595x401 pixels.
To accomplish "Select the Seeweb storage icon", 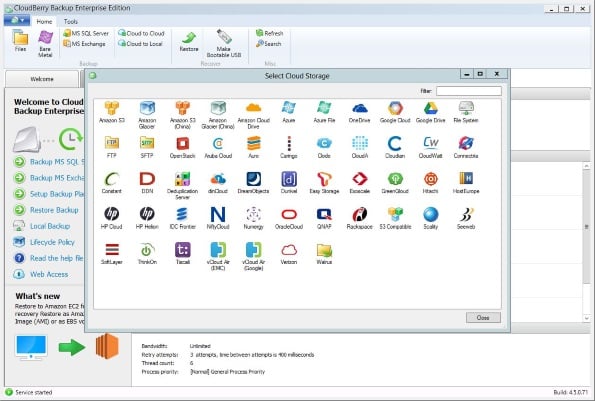I will coord(466,218).
